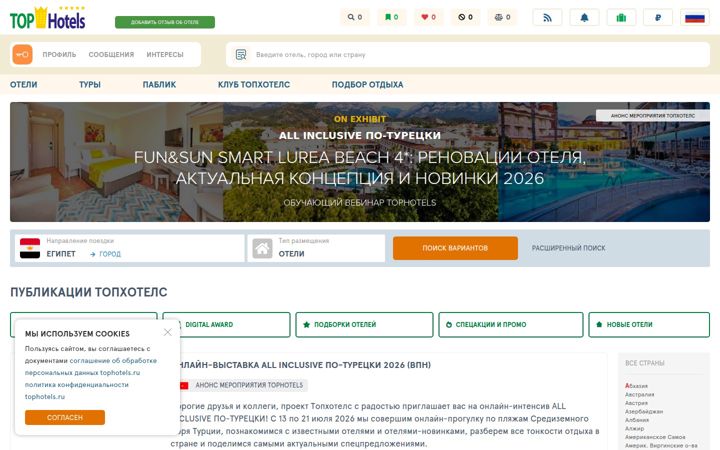Image resolution: width=720 pixels, height=450 pixels.
Task: Open the ALL INCLUSIVE ПО-ТУРЕЦКИ 2026 article title
Action: 304,365
